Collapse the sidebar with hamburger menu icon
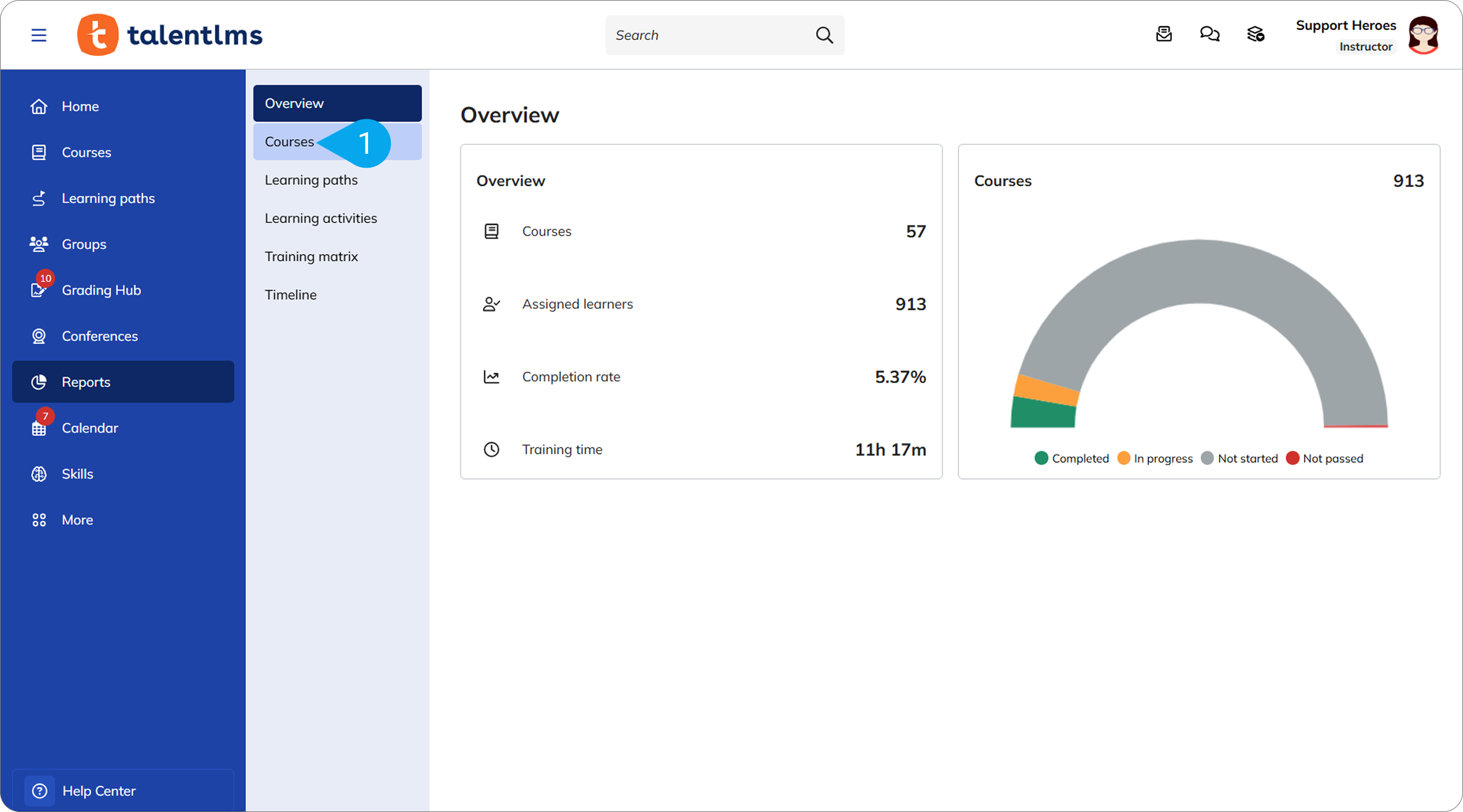This screenshot has width=1463, height=812. click(39, 35)
